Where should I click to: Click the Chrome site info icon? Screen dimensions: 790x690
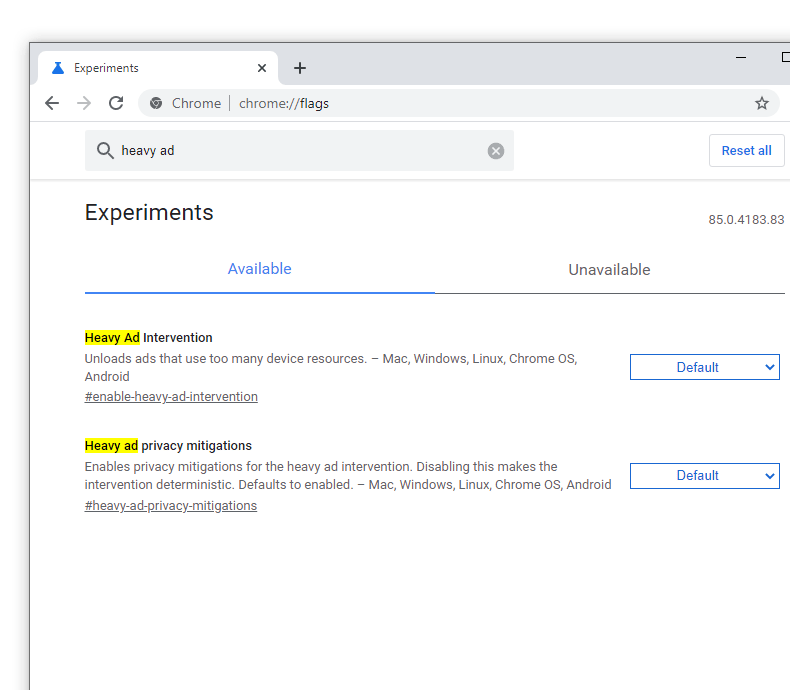pos(155,103)
